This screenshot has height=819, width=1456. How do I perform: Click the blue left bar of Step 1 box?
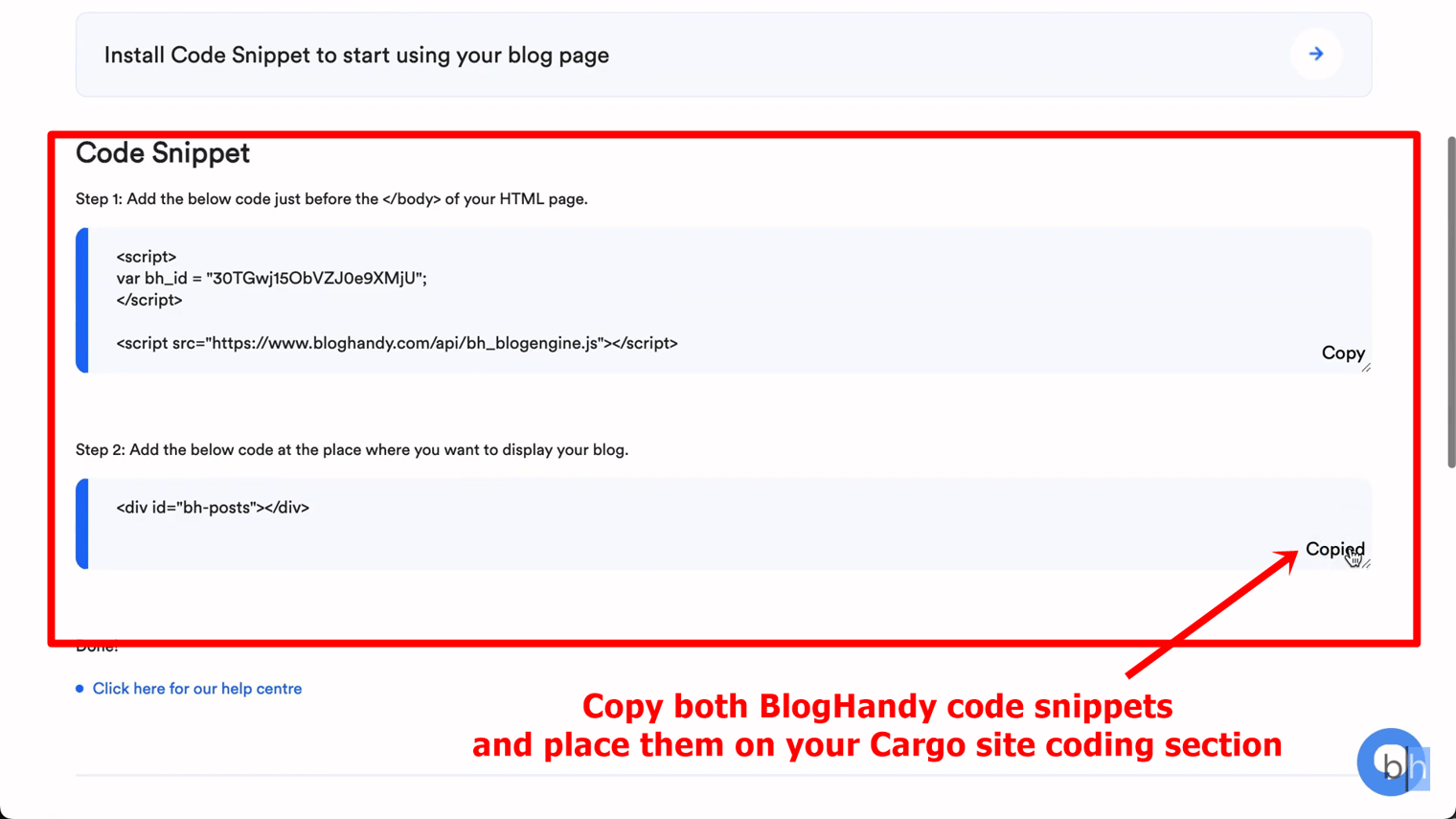(x=82, y=300)
